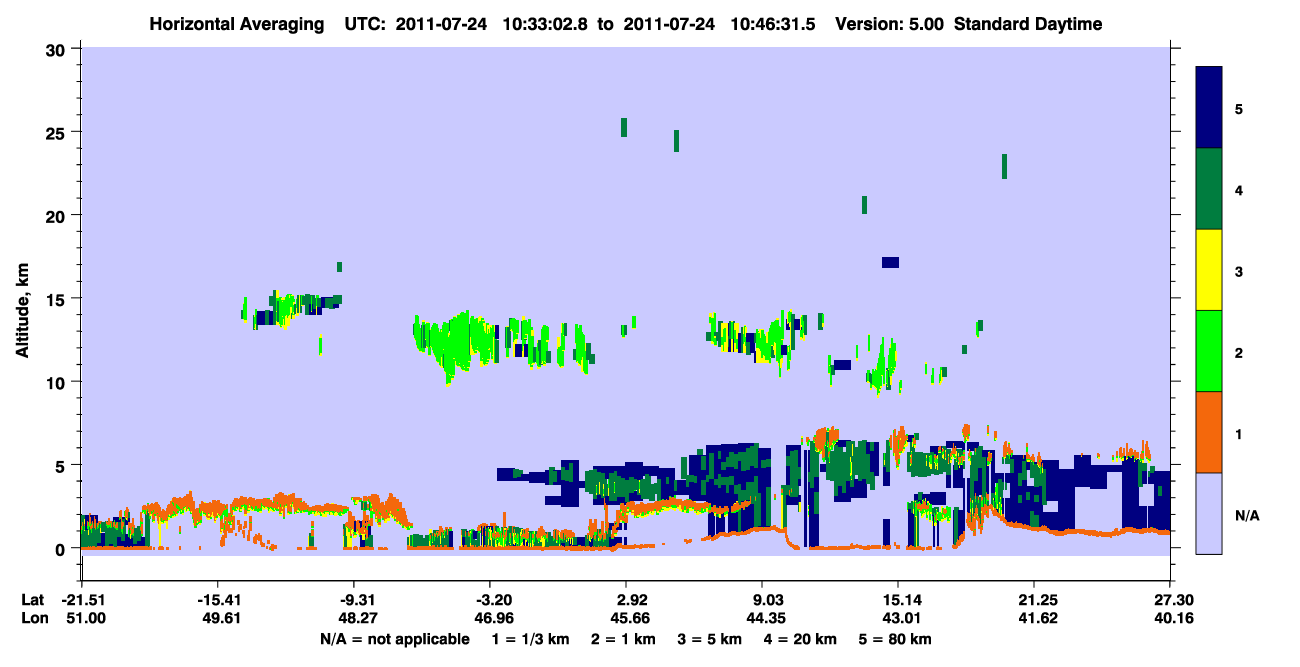
Task: Click legend text 'N/A = not applicable'
Action: [394, 639]
